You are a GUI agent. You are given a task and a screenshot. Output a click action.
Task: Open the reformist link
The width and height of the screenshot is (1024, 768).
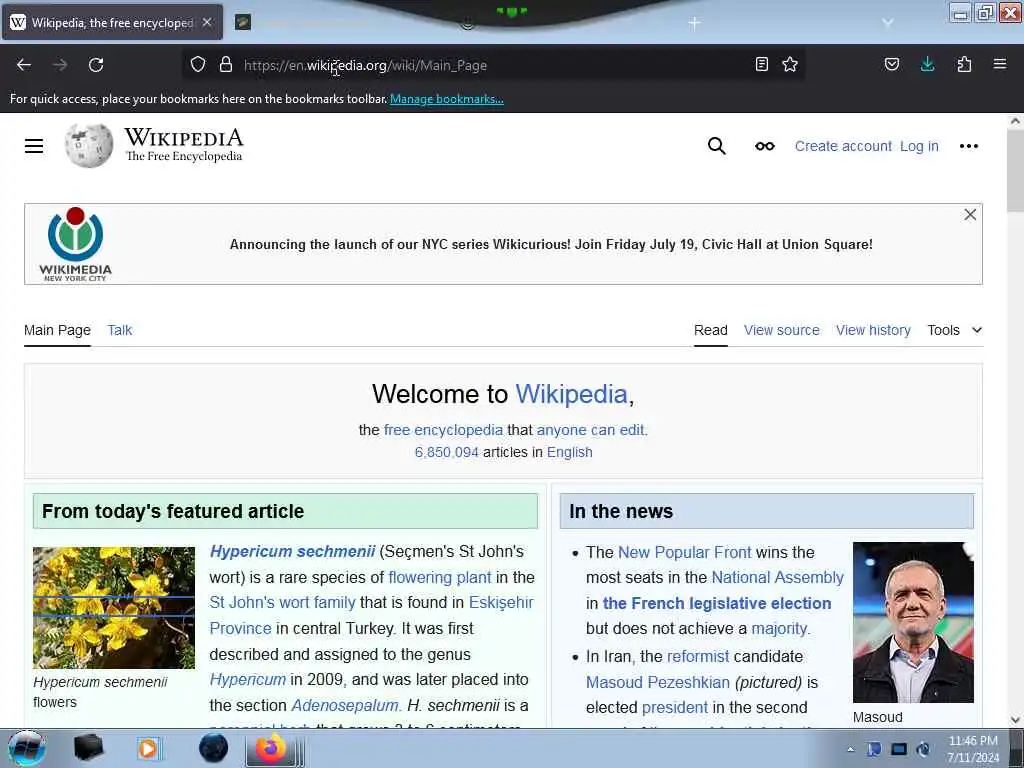pos(697,656)
